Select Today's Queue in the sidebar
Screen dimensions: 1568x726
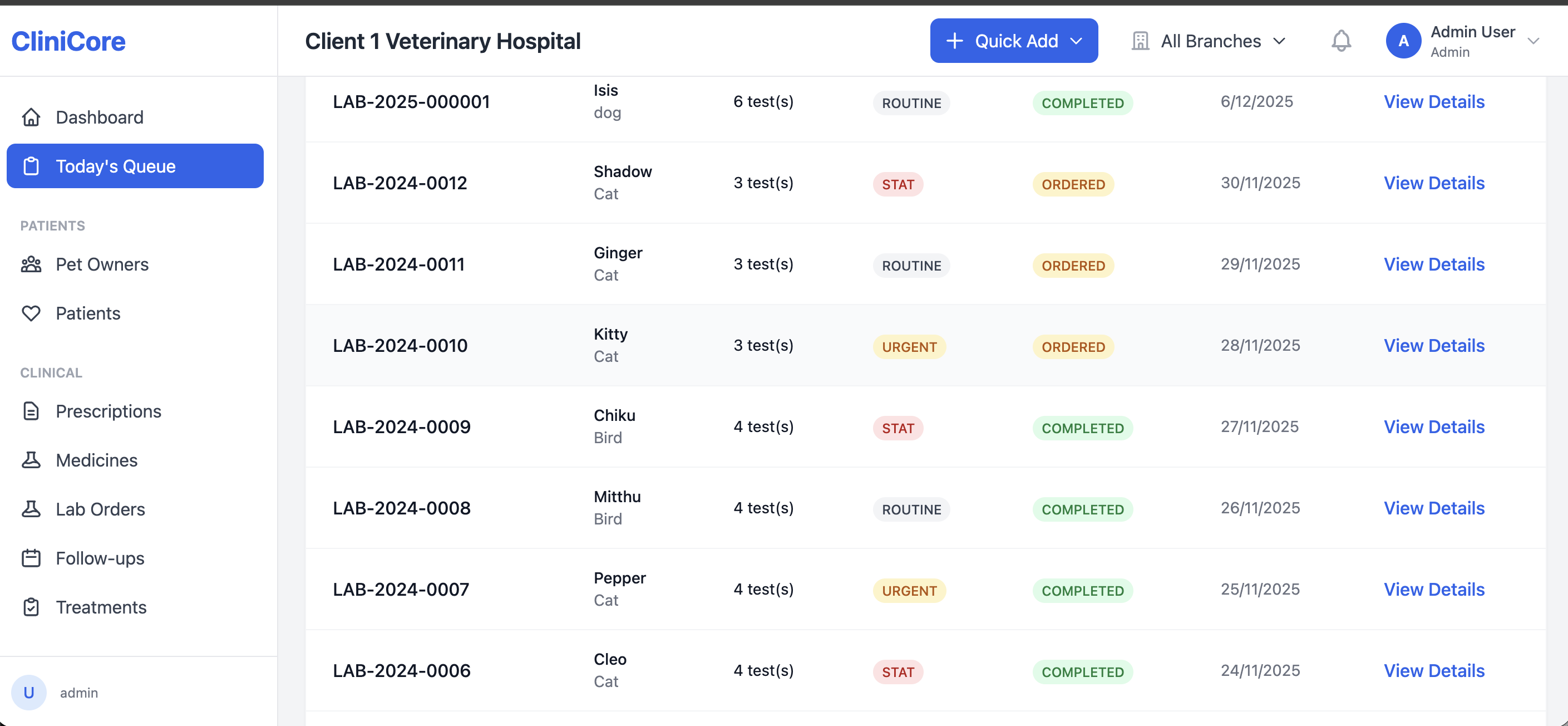(116, 166)
